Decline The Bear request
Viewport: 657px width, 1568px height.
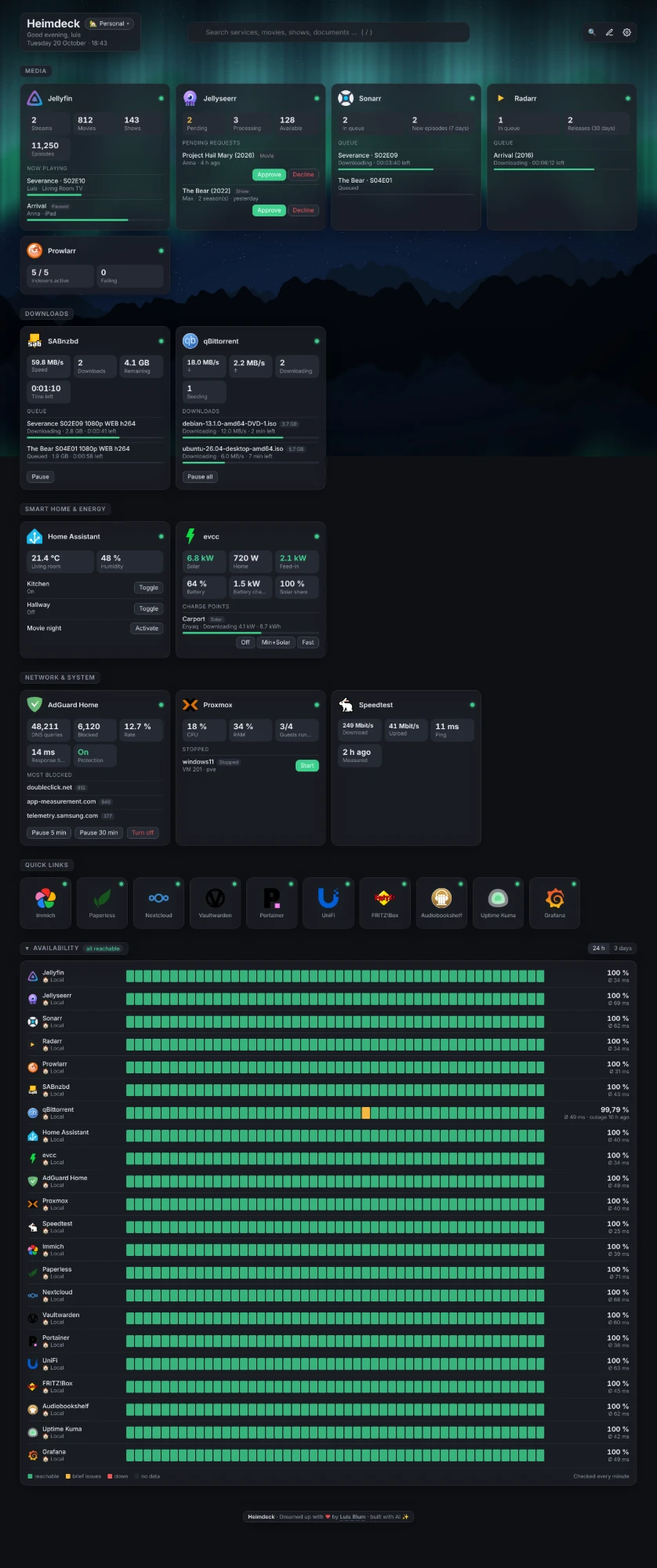pos(303,210)
